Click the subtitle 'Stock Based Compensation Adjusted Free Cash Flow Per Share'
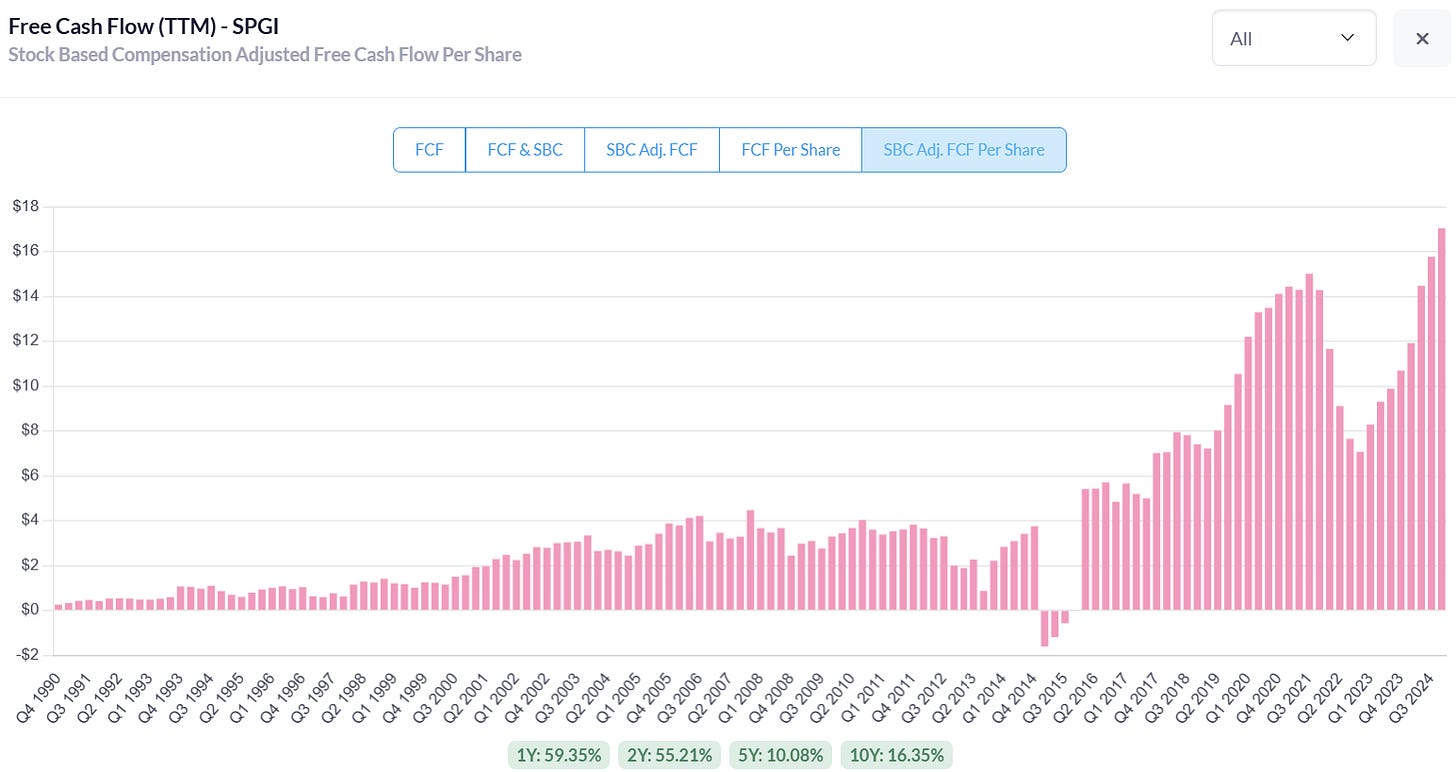 [265, 54]
